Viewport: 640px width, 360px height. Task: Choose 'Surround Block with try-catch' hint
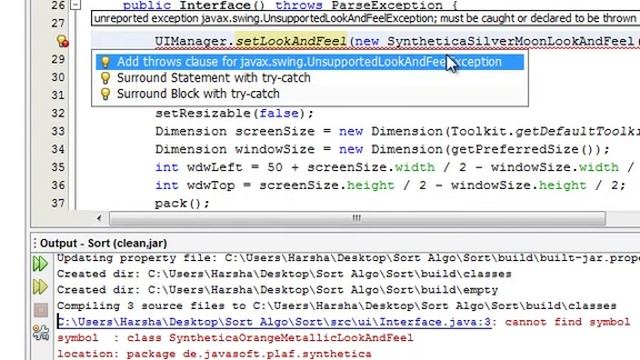[198, 94]
